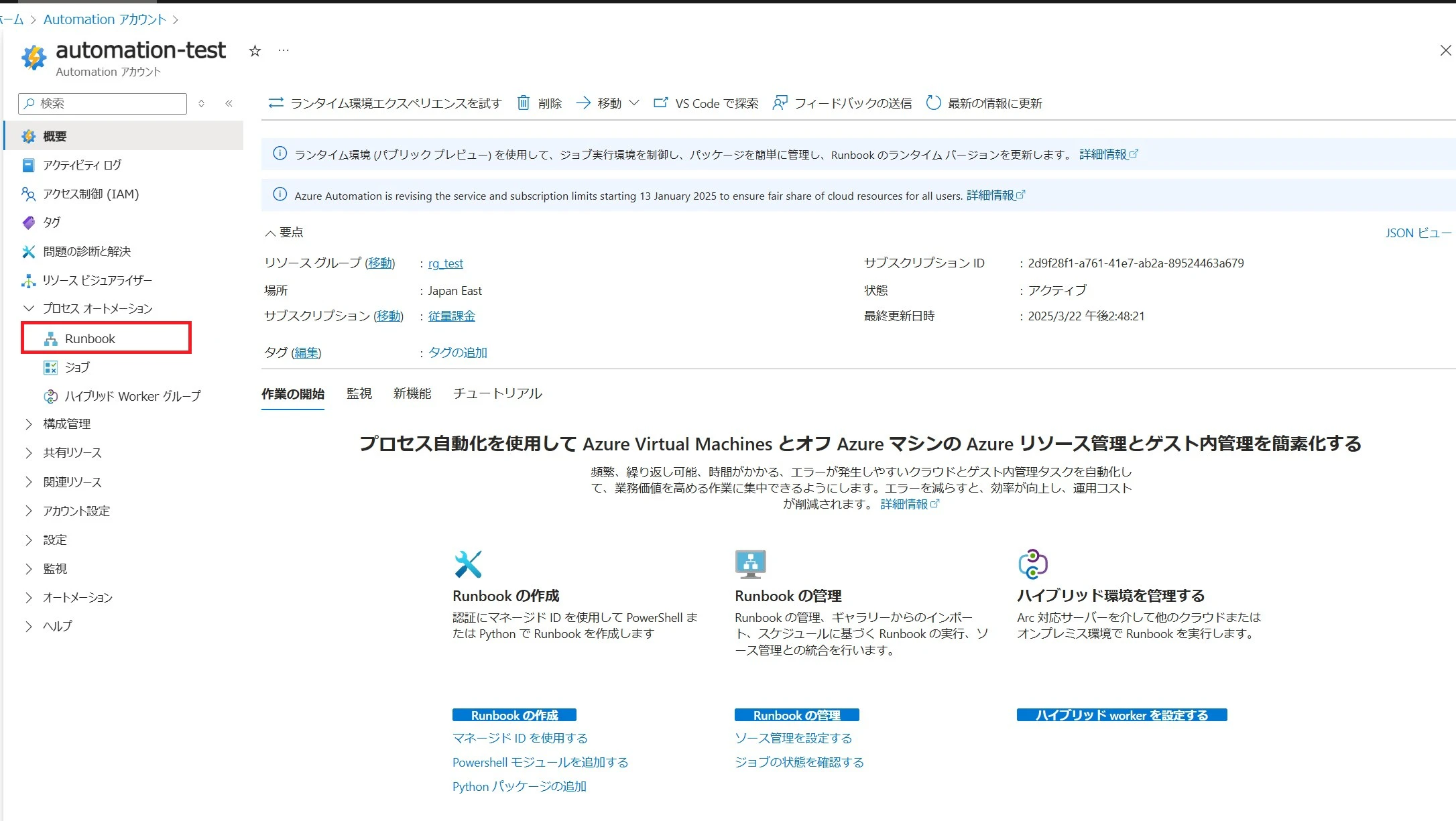This screenshot has width=1456, height=821.
Task: Open the Automation アカウント breadcrumb
Action: click(105, 19)
